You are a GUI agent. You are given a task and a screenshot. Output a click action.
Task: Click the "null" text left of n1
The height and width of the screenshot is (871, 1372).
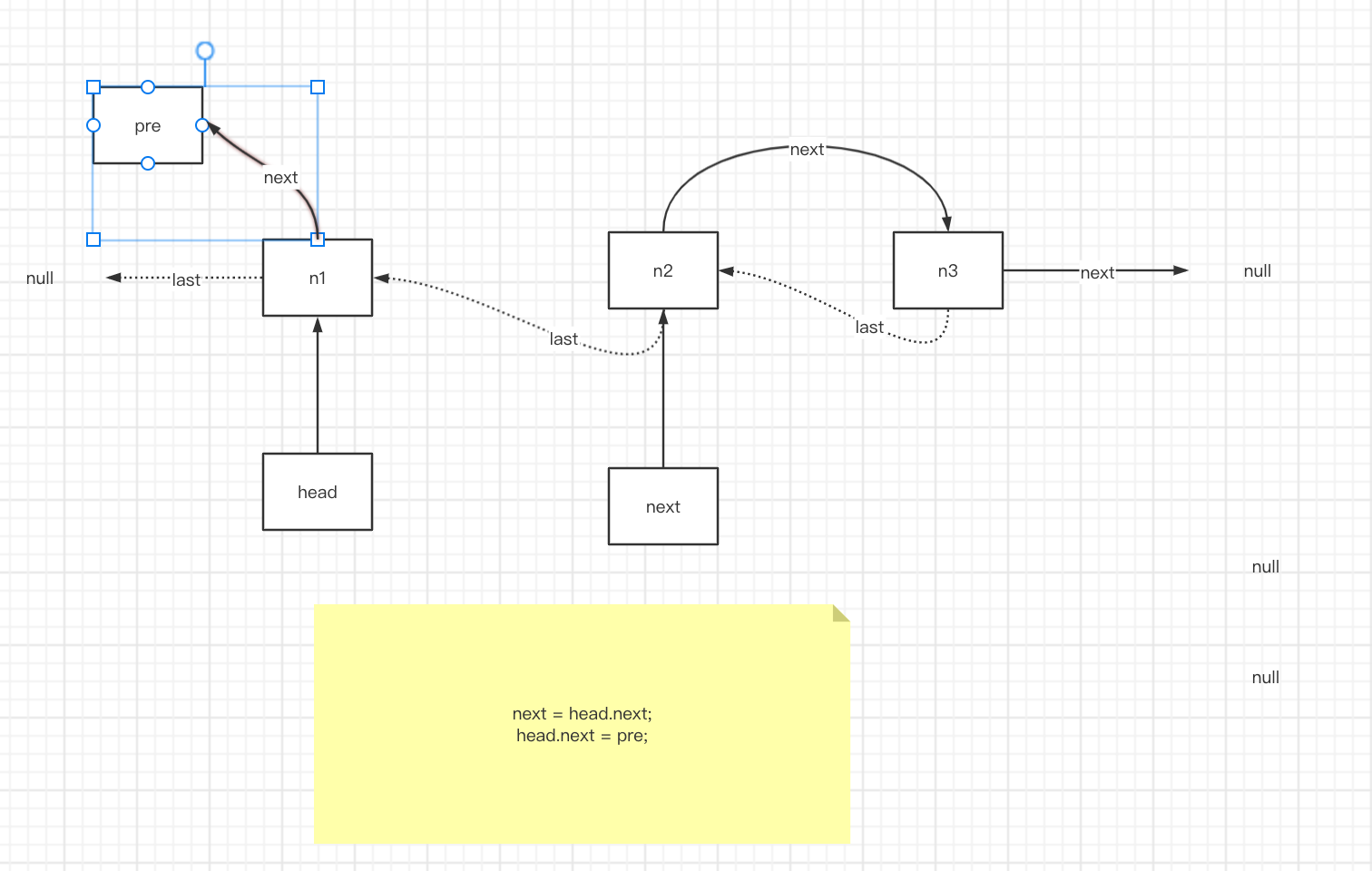[40, 279]
